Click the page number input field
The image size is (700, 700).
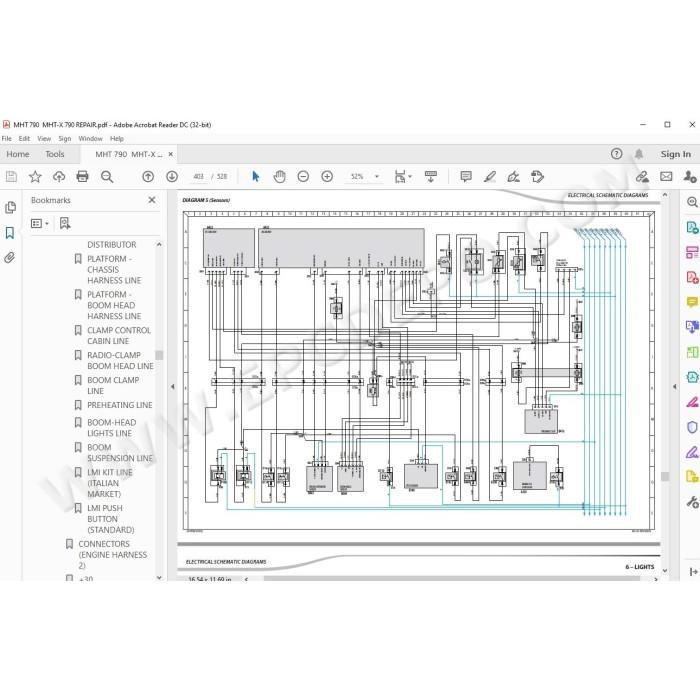(x=198, y=176)
